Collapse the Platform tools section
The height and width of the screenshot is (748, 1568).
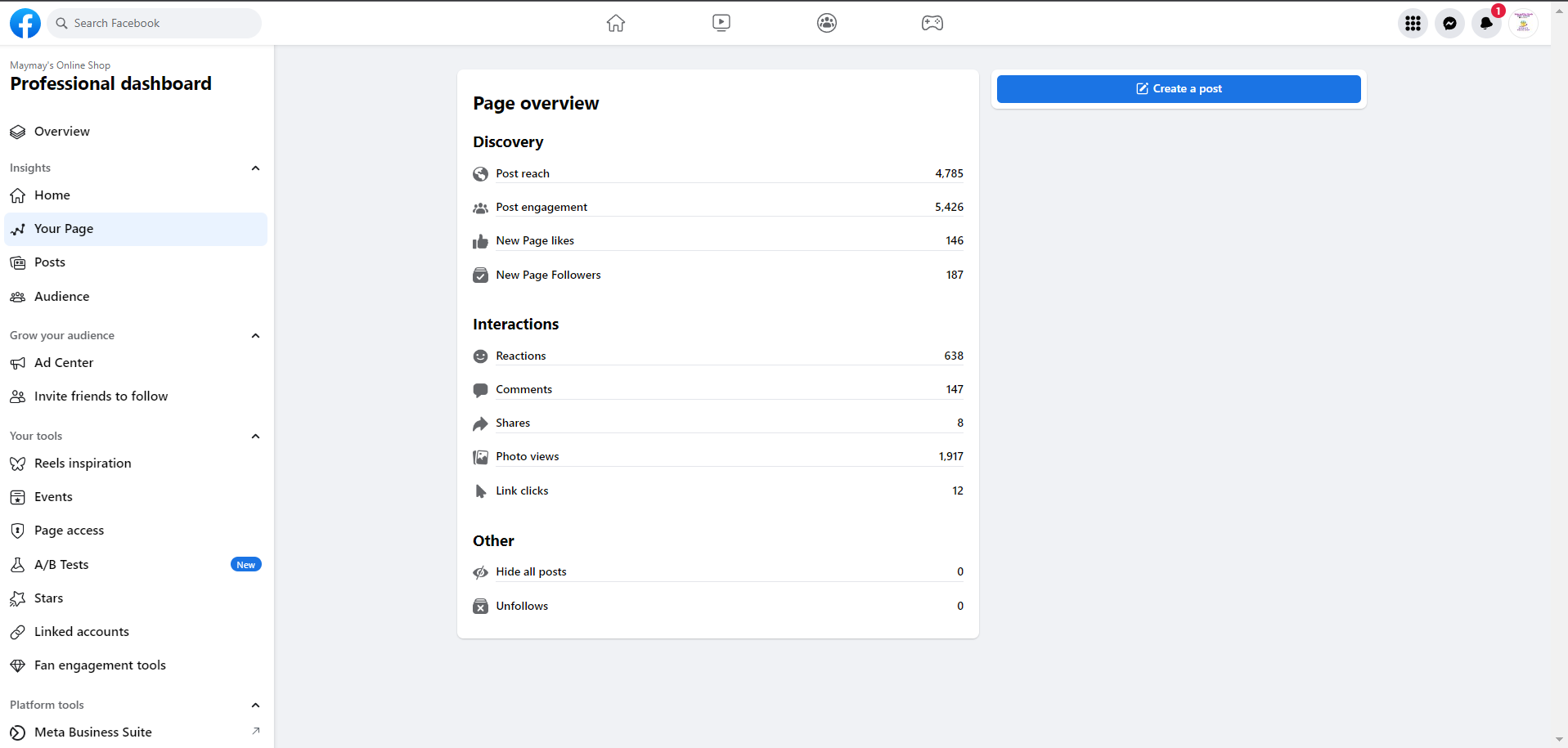click(x=255, y=705)
